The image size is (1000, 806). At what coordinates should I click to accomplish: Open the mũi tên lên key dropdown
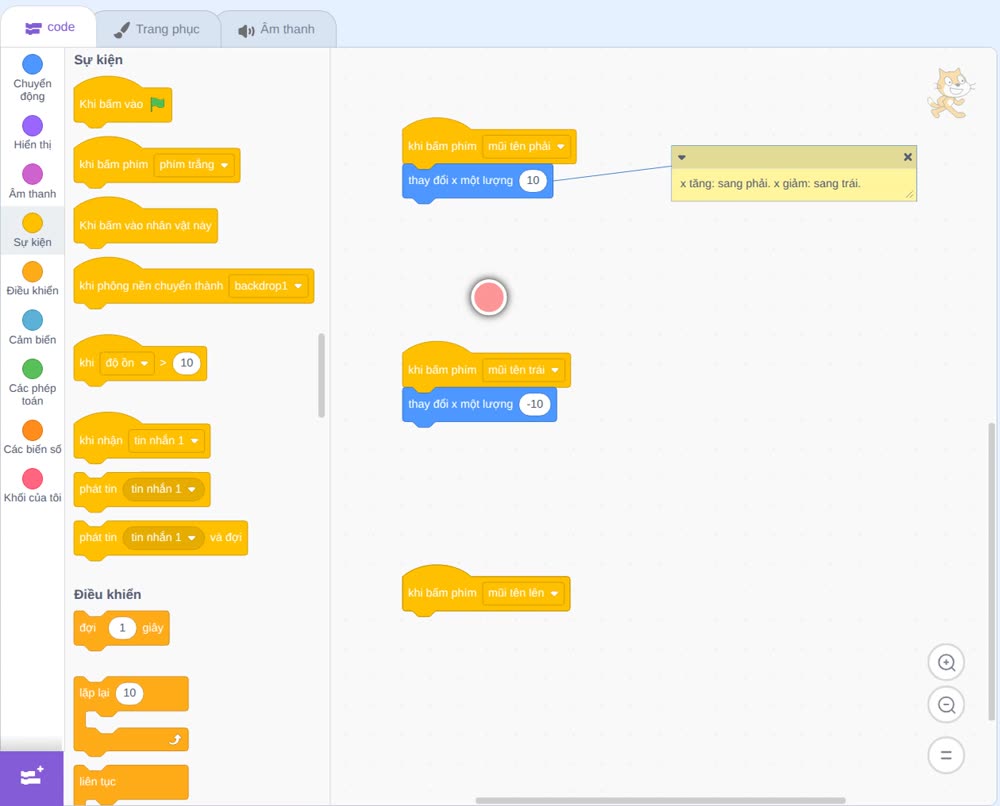(524, 593)
